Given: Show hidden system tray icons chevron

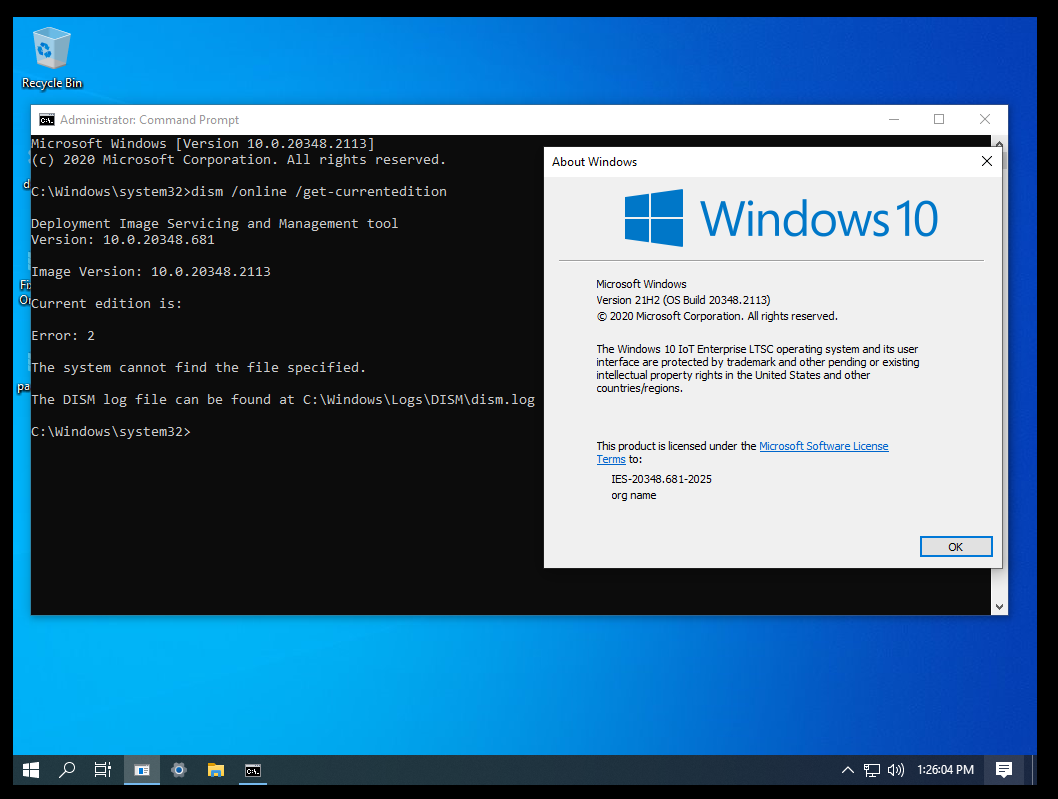Looking at the screenshot, I should pyautogui.click(x=847, y=770).
